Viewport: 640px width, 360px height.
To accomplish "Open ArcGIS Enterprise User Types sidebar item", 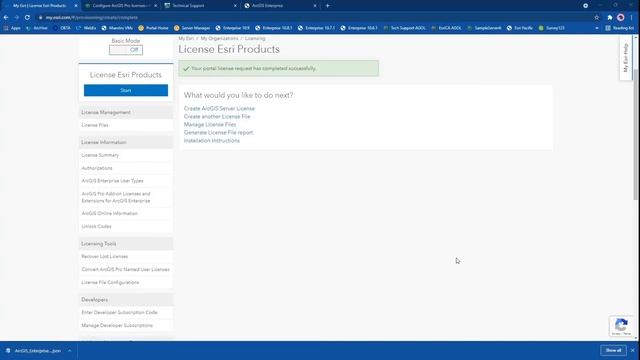I will [112, 181].
